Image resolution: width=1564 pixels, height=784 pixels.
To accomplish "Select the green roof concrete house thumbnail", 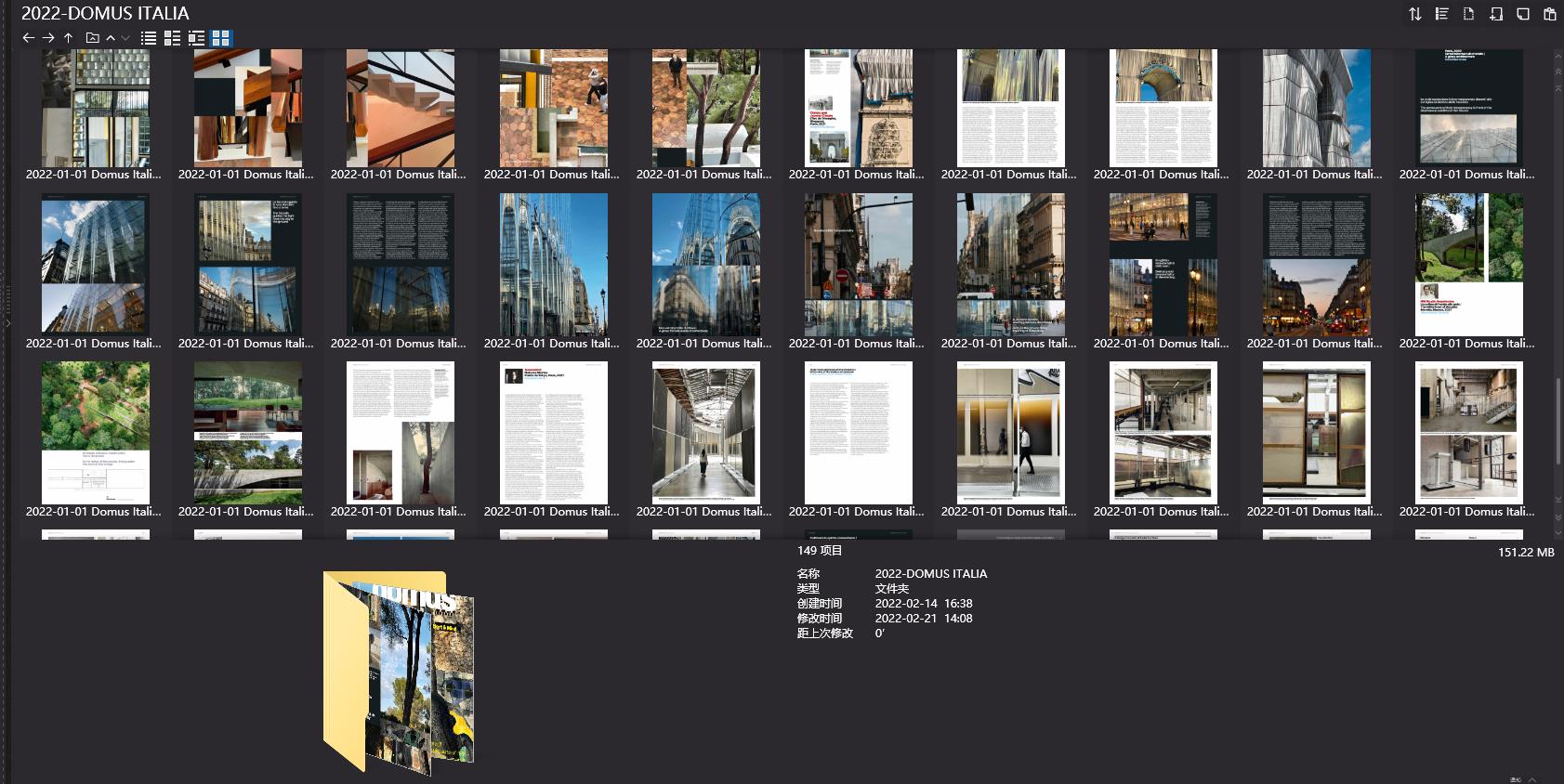I will [247, 433].
